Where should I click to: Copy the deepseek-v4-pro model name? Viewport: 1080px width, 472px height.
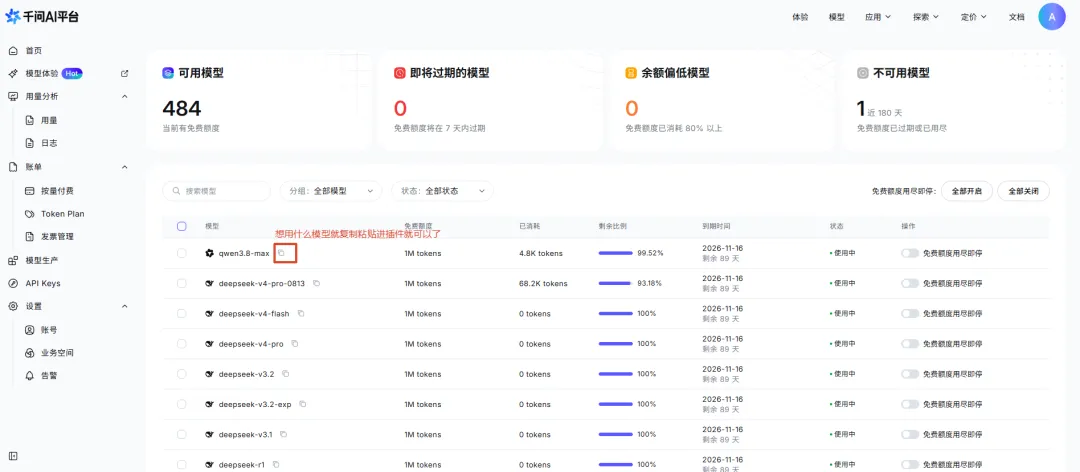(x=295, y=343)
